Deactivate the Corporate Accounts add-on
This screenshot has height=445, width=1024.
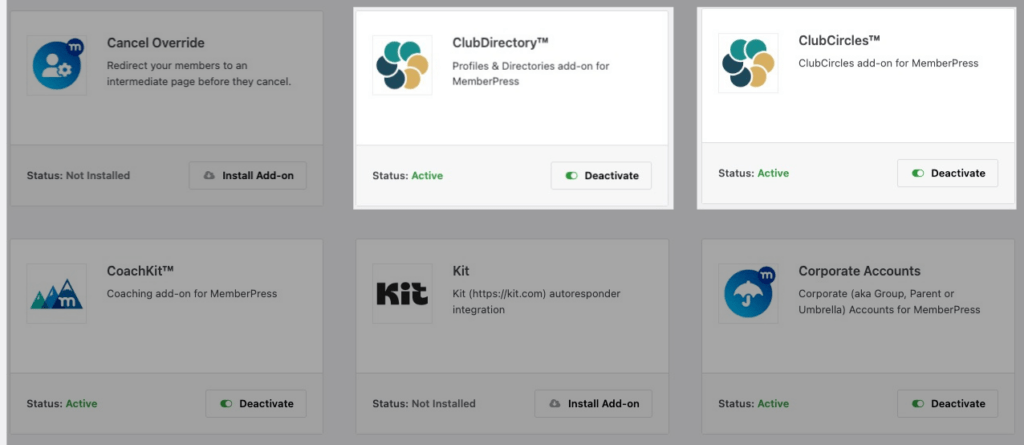(x=948, y=404)
